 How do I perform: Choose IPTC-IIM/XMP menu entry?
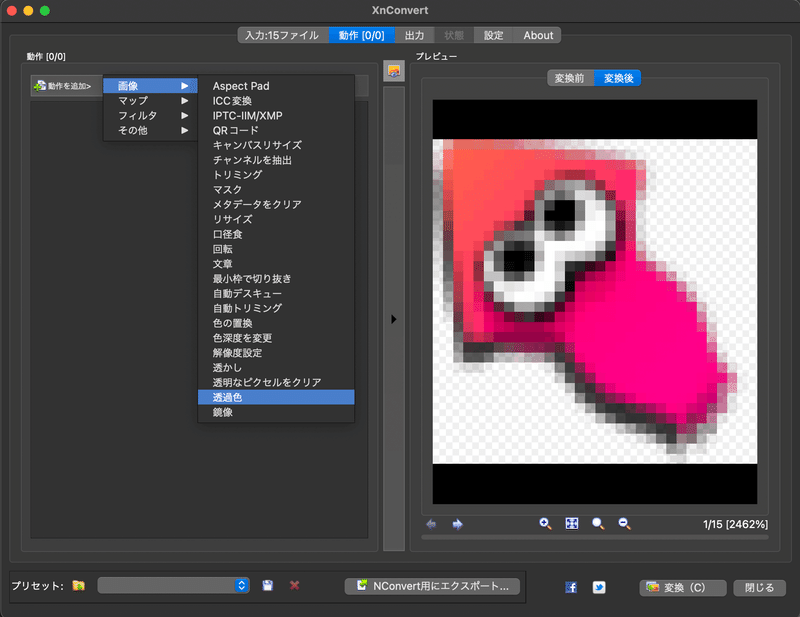pyautogui.click(x=276, y=116)
